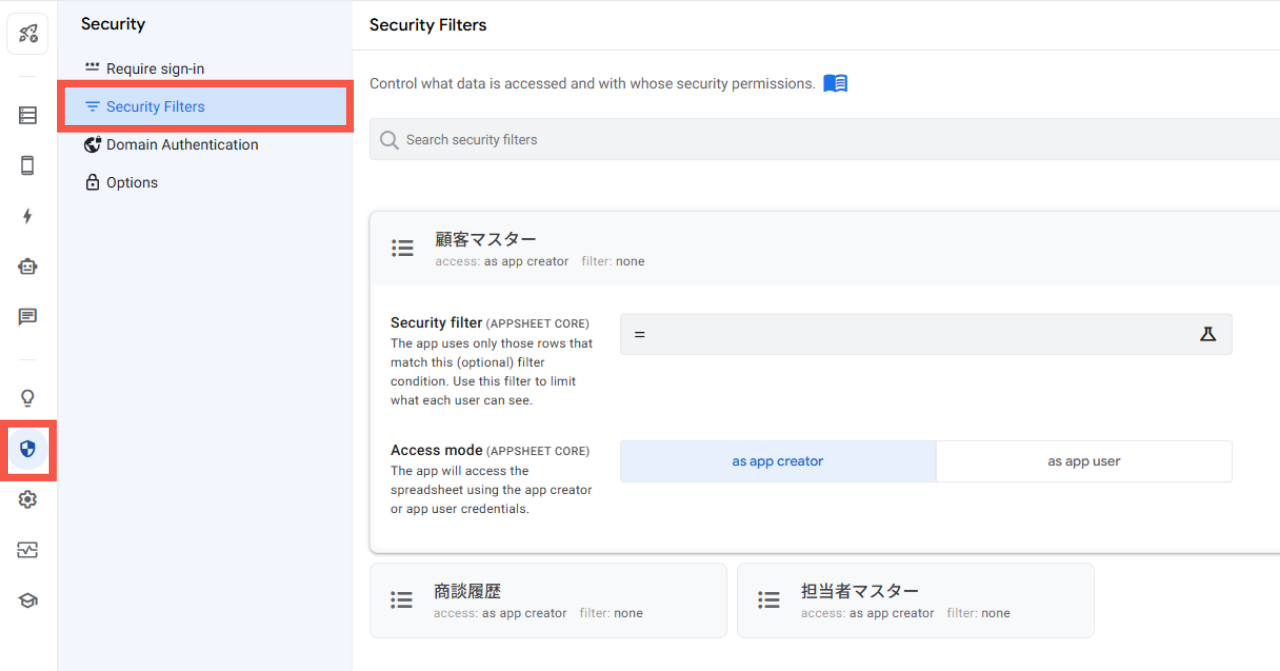Click the security filter search field
The image size is (1280, 671).
(x=700, y=138)
